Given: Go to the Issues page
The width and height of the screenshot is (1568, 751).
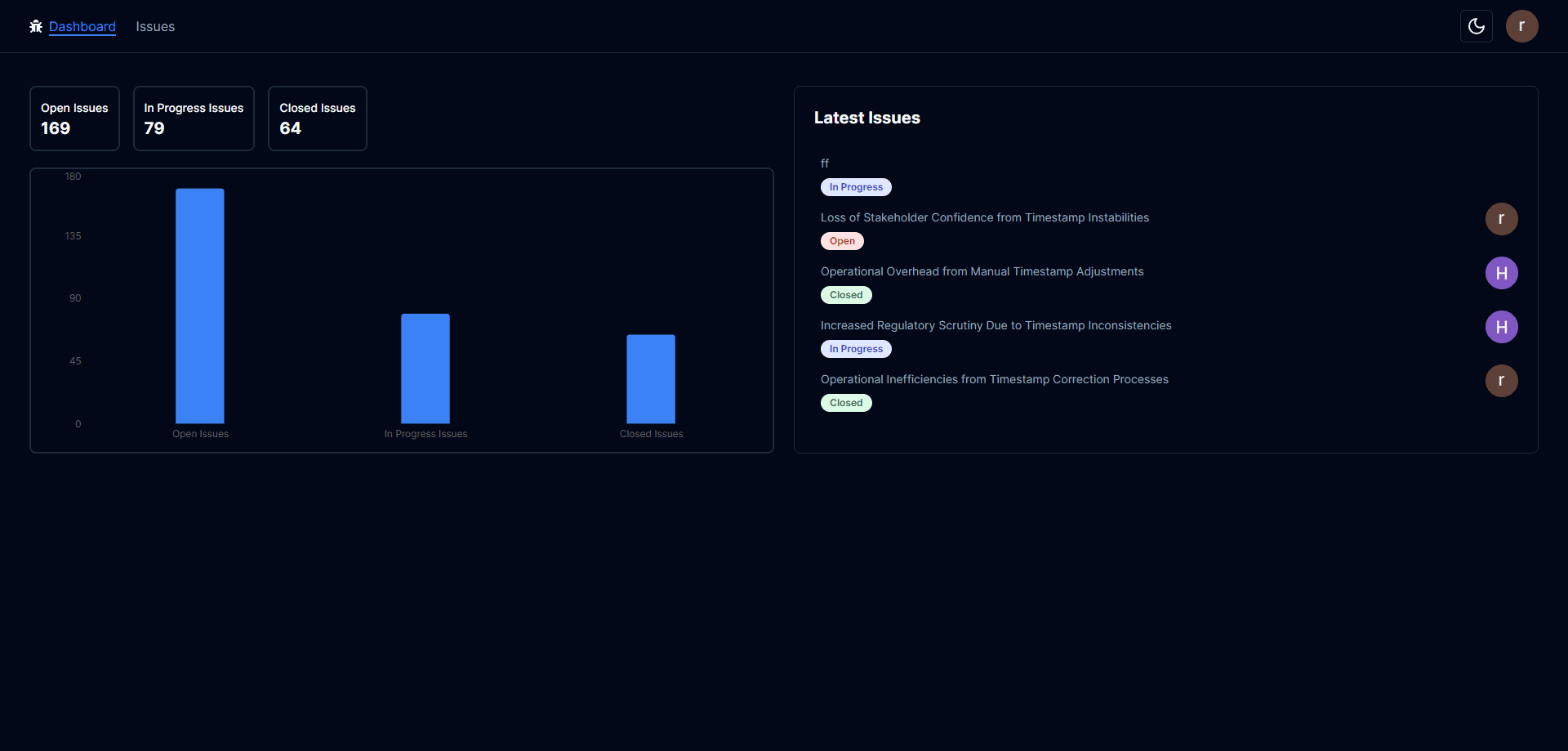Looking at the screenshot, I should pos(155,27).
